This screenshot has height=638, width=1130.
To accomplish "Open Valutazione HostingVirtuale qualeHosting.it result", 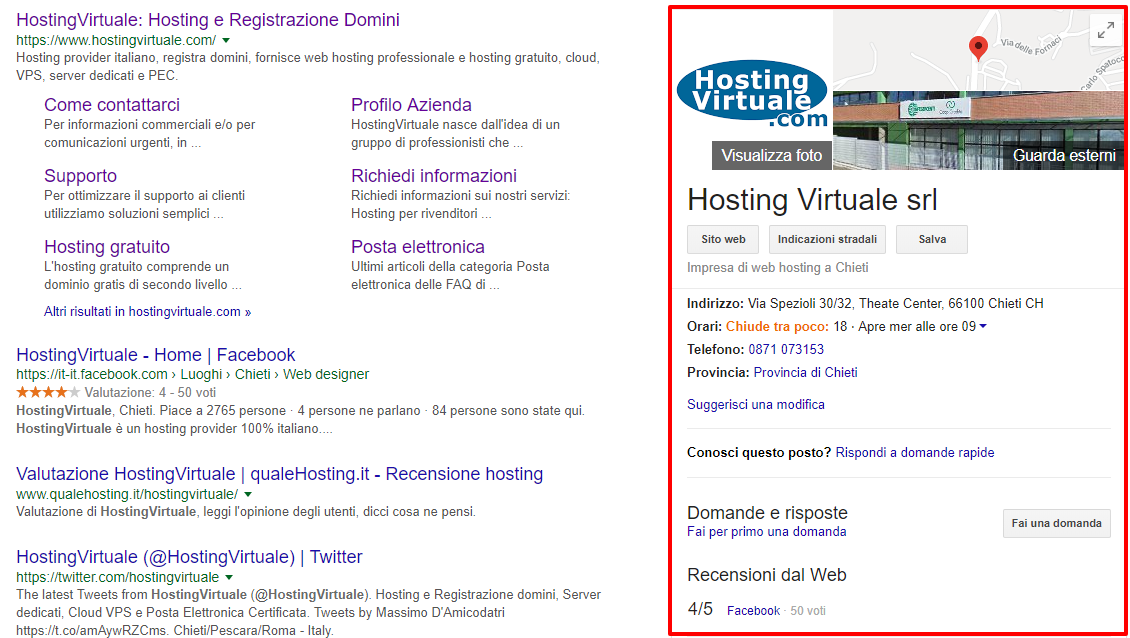I will (x=280, y=474).
